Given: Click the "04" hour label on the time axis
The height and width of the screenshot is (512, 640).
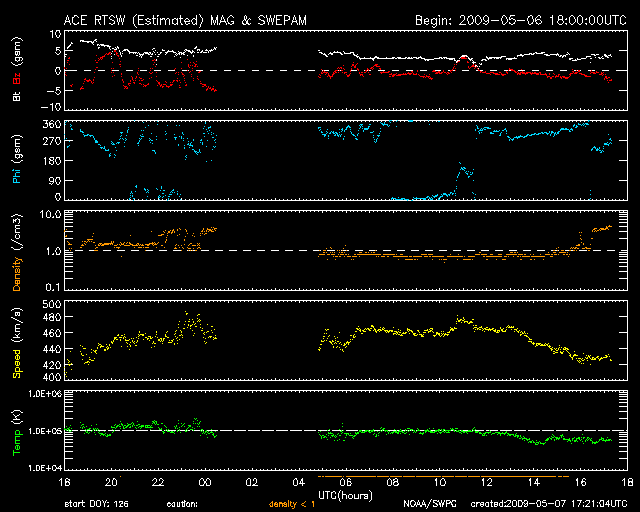Looking at the screenshot, I should click(x=299, y=482).
